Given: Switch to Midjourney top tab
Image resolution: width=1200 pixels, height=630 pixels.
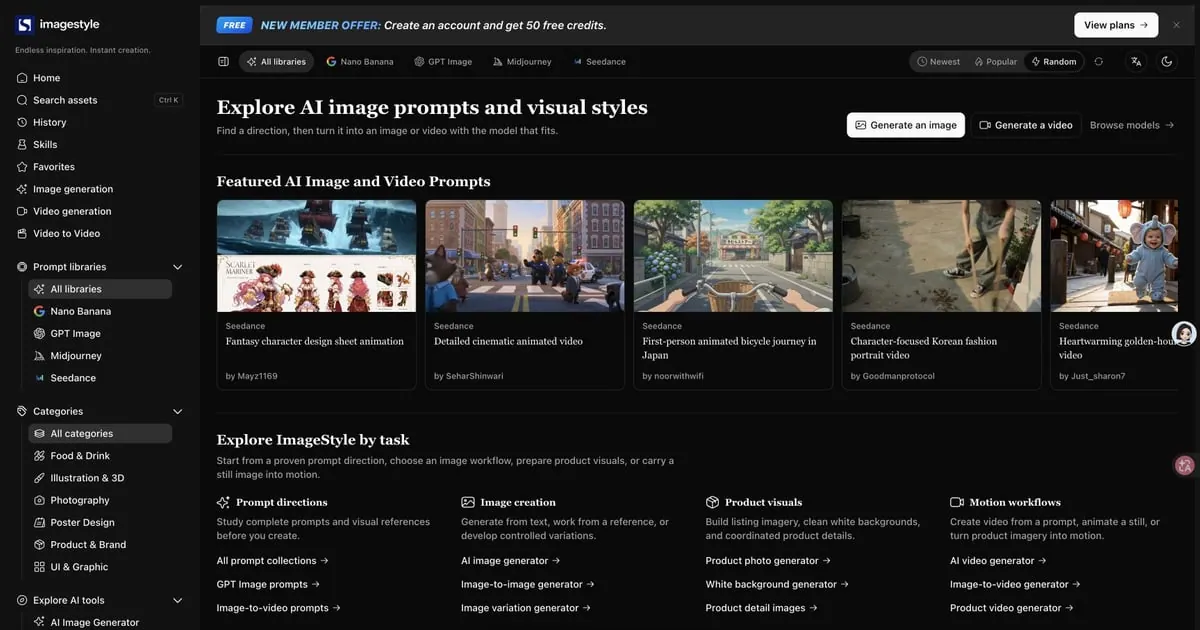Looking at the screenshot, I should 522,61.
